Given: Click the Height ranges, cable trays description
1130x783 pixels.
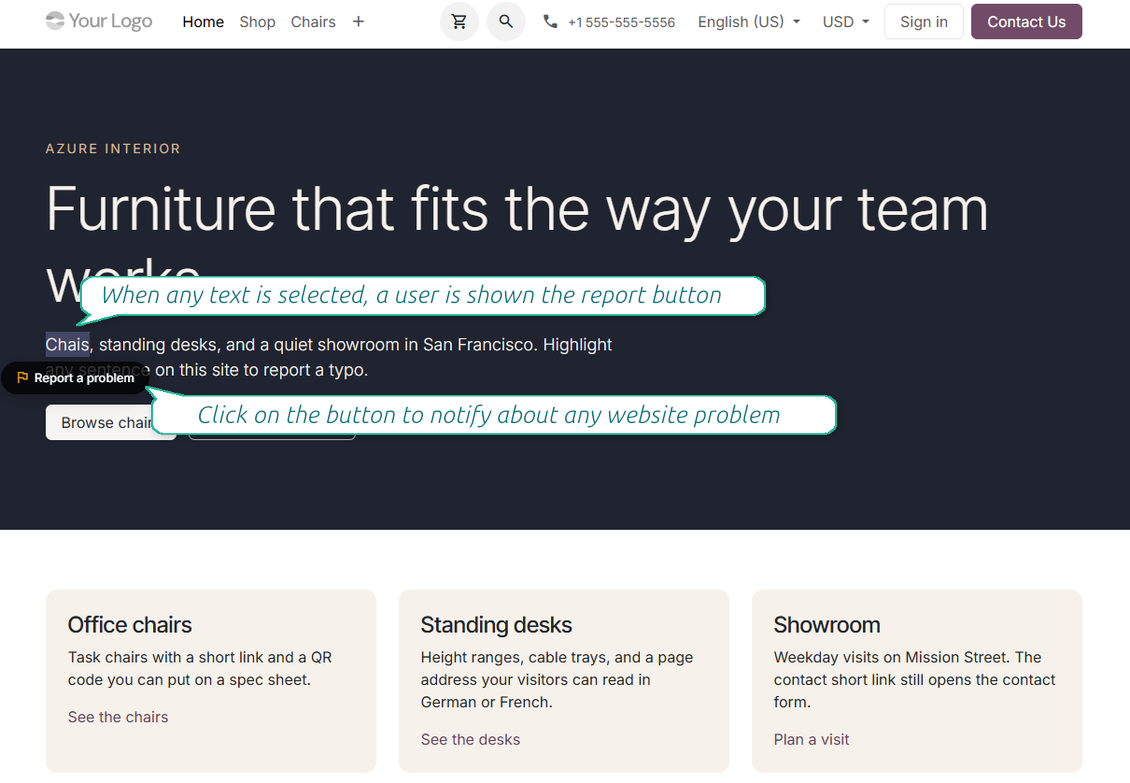Looking at the screenshot, I should pyautogui.click(x=557, y=679).
